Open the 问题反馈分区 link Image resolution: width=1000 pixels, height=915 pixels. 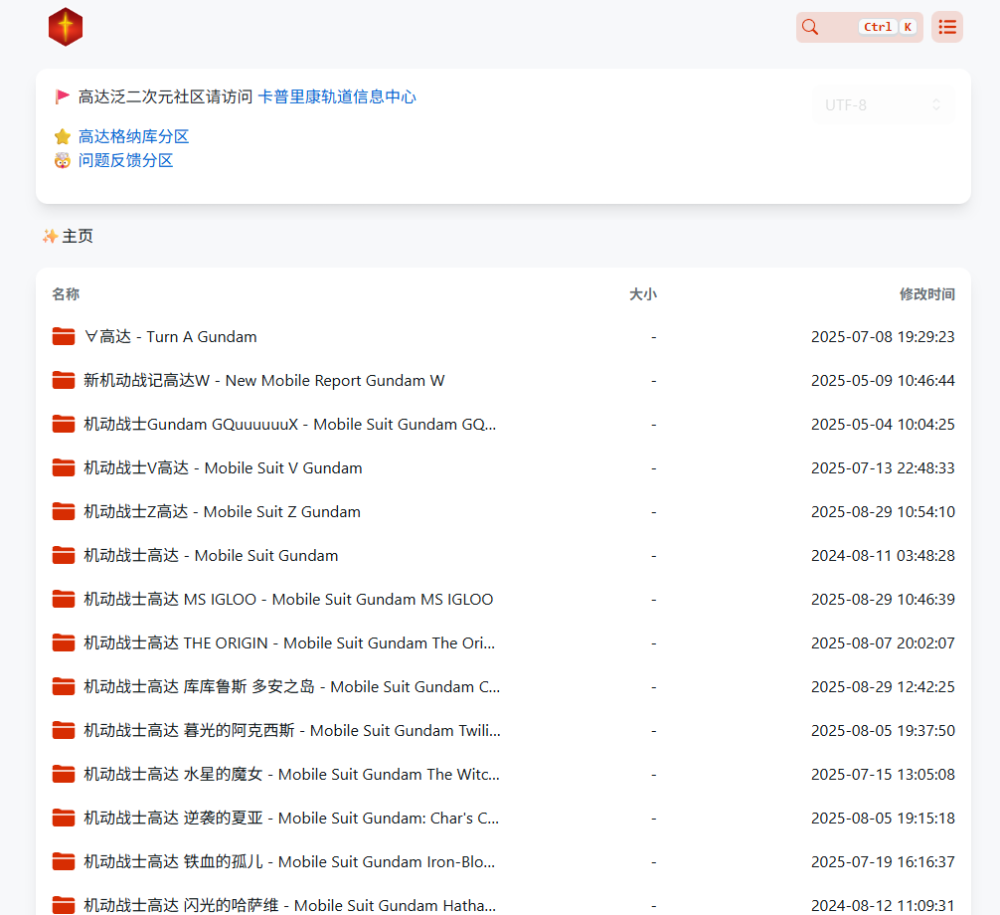tap(125, 161)
